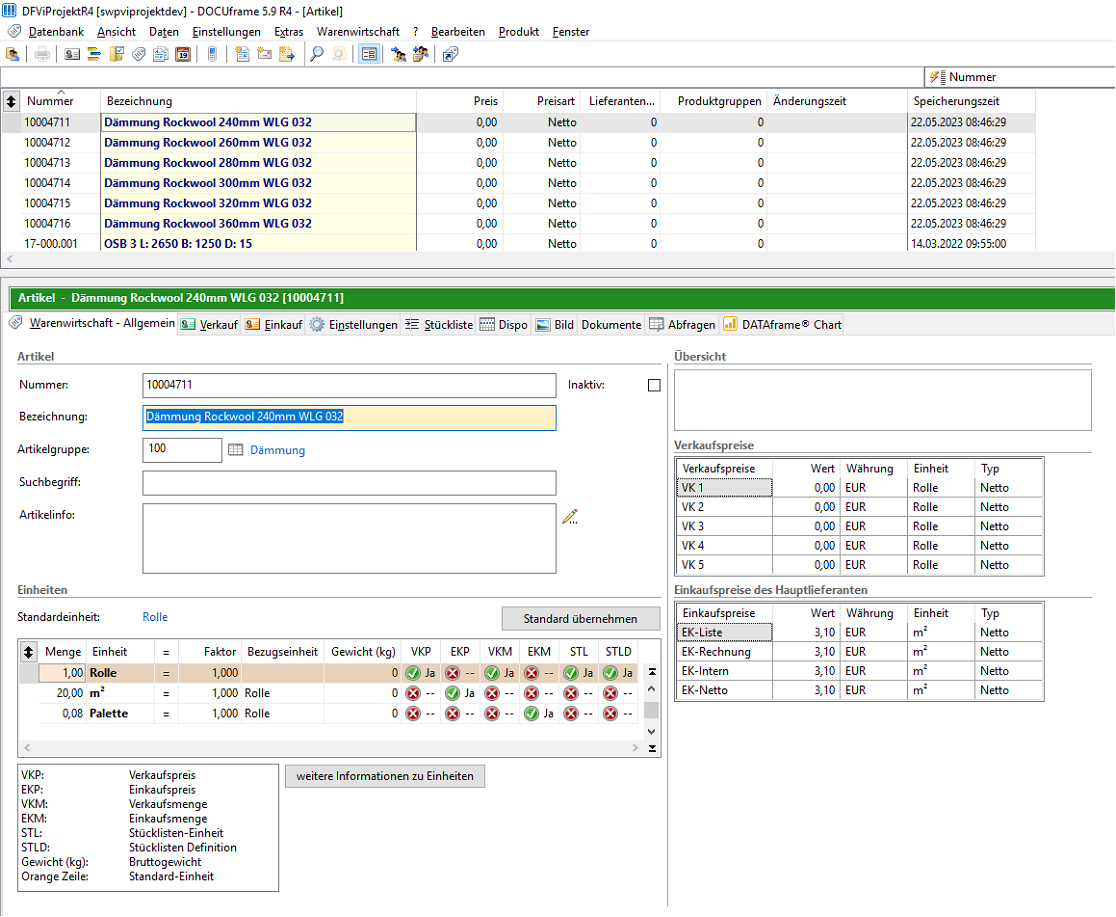Image resolution: width=1116 pixels, height=917 pixels.
Task: Click the user database icon in toolbar
Action: [x=13, y=54]
